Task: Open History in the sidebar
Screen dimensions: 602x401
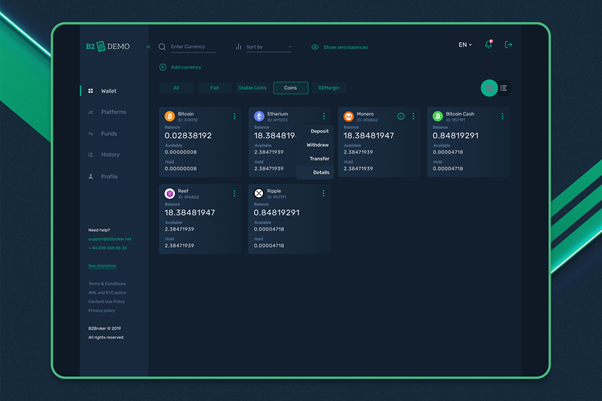Action: 110,155
